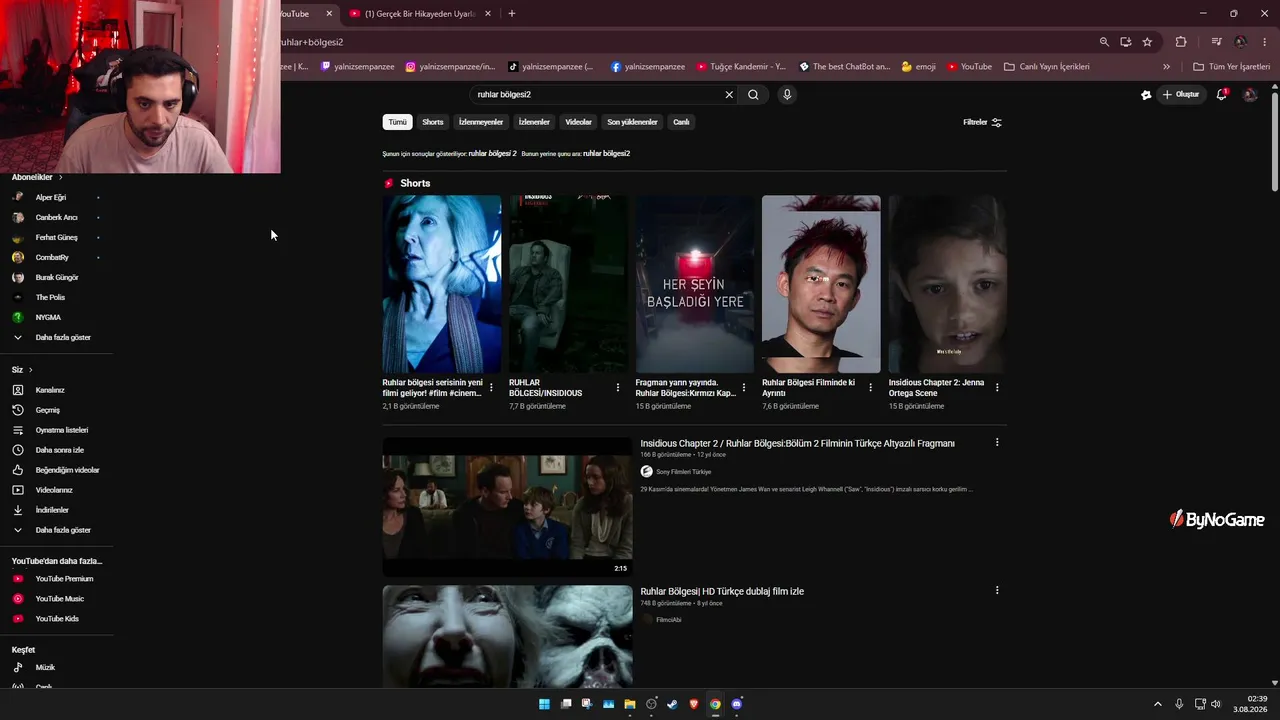Screen dimensions: 1280x720
Task: Clear the YouTube search box text
Action: pos(729,95)
